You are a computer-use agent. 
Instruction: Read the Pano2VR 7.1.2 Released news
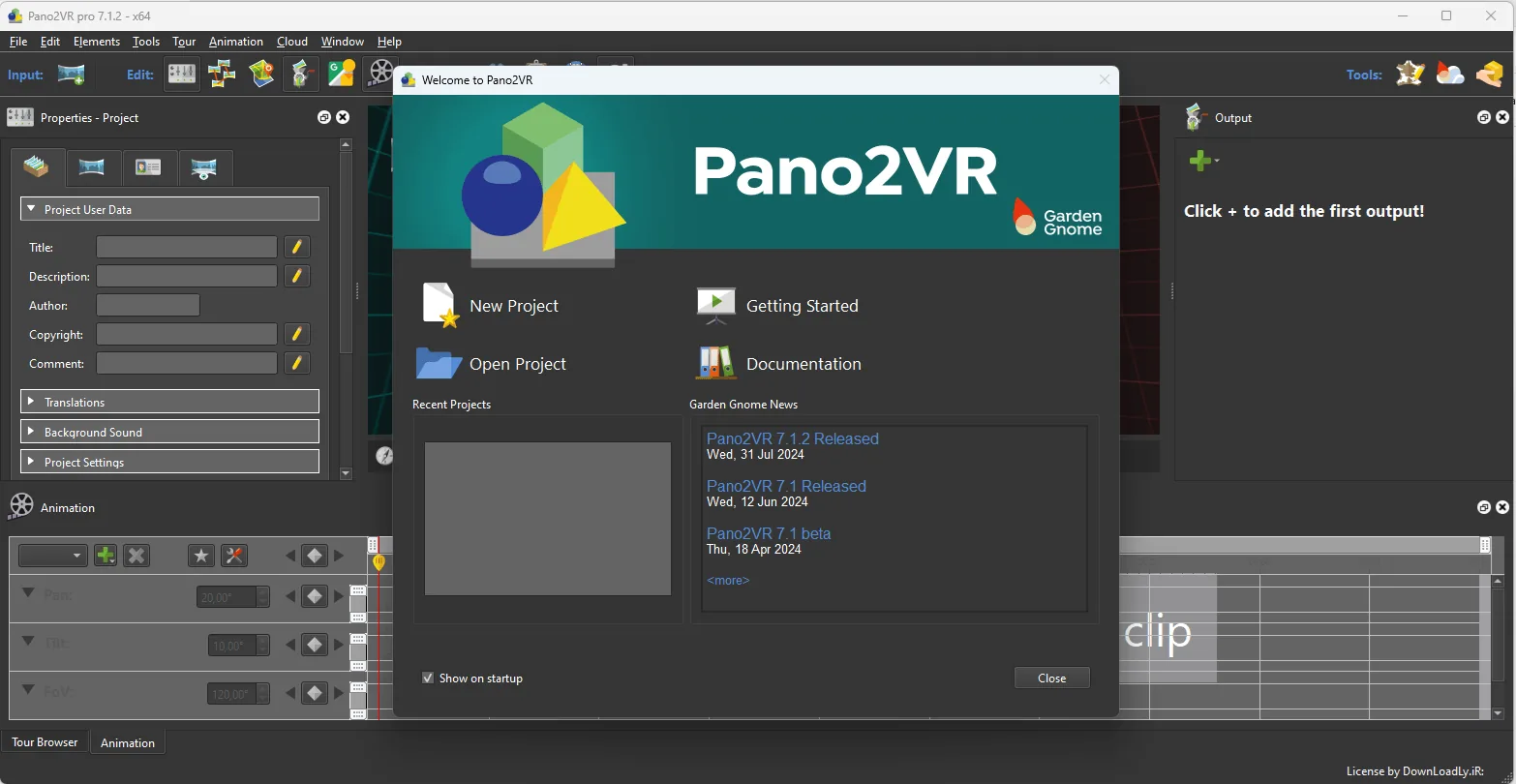pyautogui.click(x=793, y=438)
